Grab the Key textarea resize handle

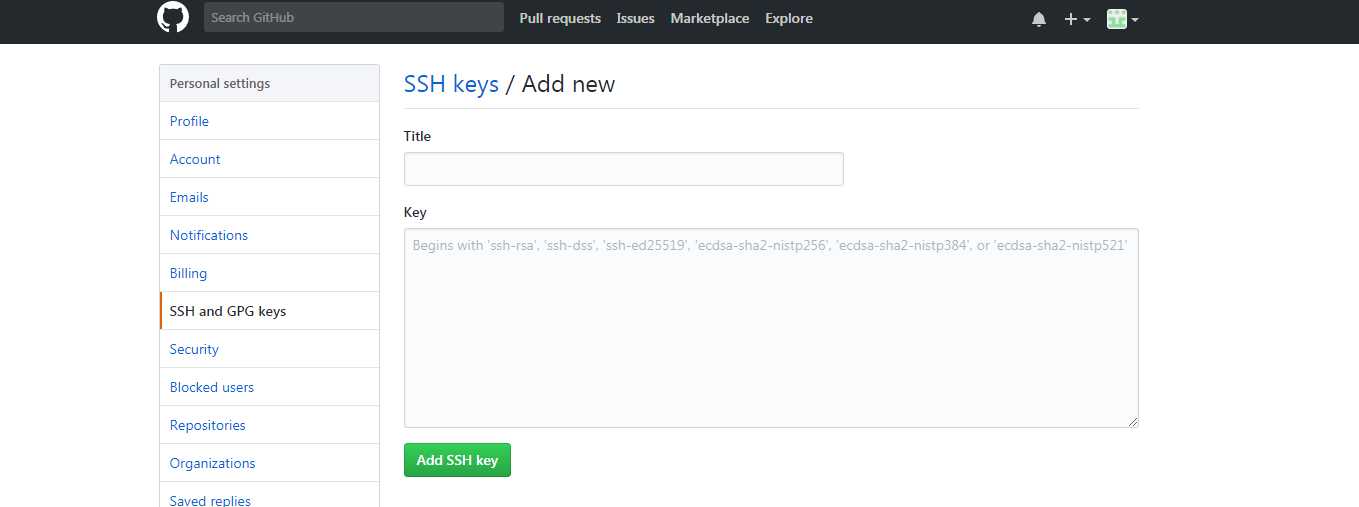click(x=1132, y=421)
